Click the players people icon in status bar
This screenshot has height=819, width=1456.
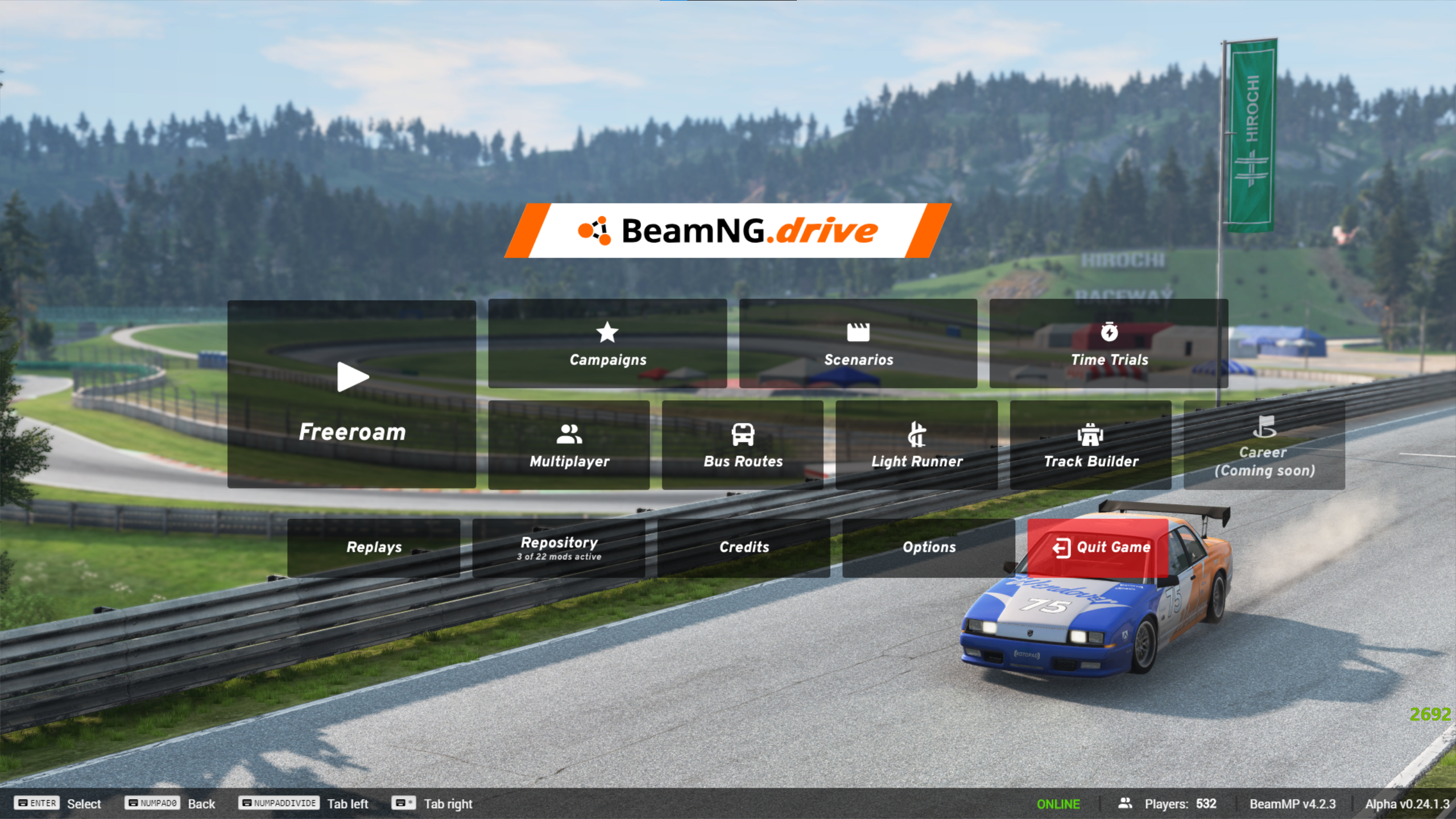click(x=1124, y=803)
